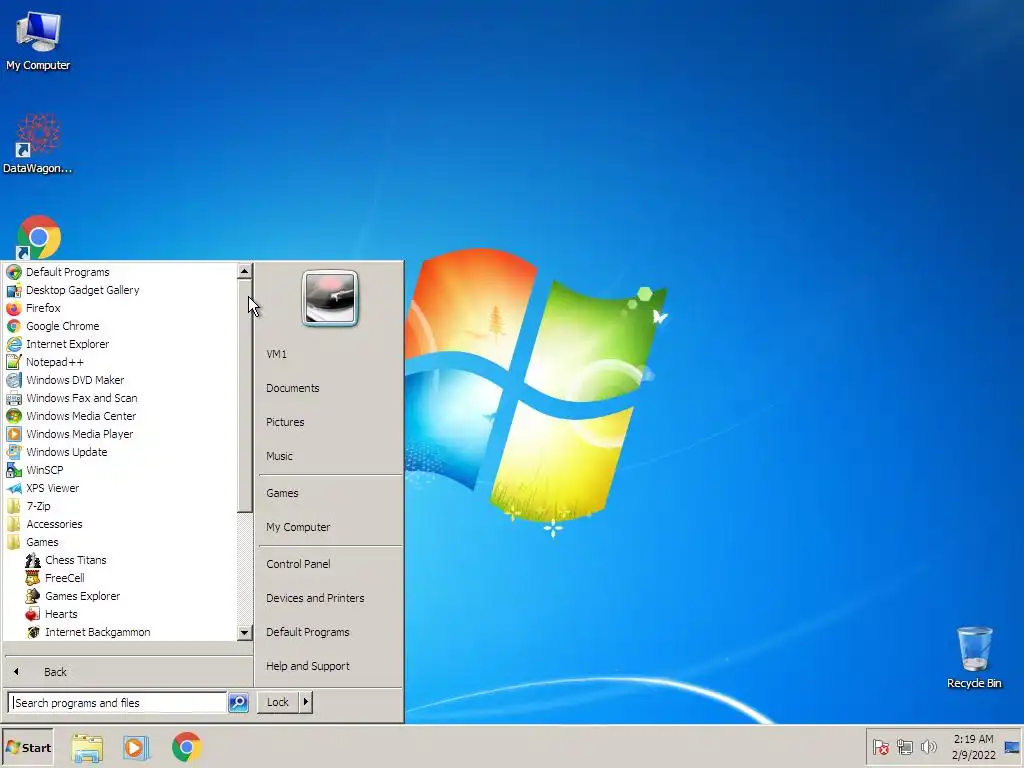Click the Lock button
1024x768 pixels.
click(x=278, y=702)
